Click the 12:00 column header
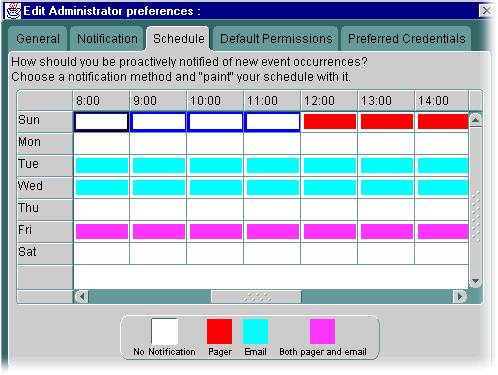 click(x=330, y=101)
